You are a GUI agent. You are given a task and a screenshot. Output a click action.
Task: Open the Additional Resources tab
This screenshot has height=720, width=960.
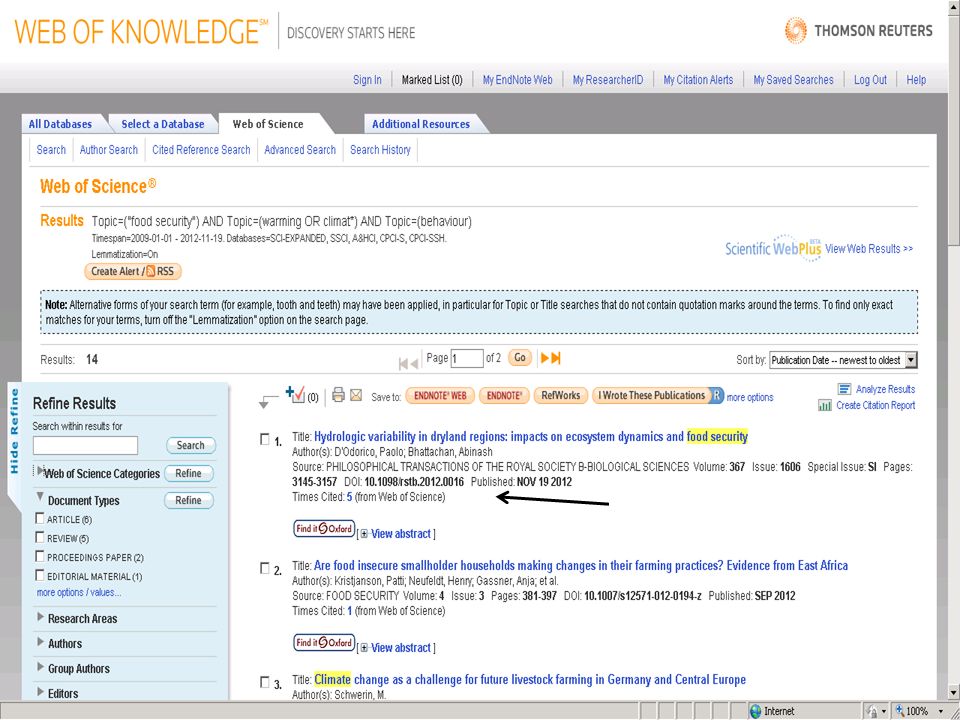coord(421,124)
